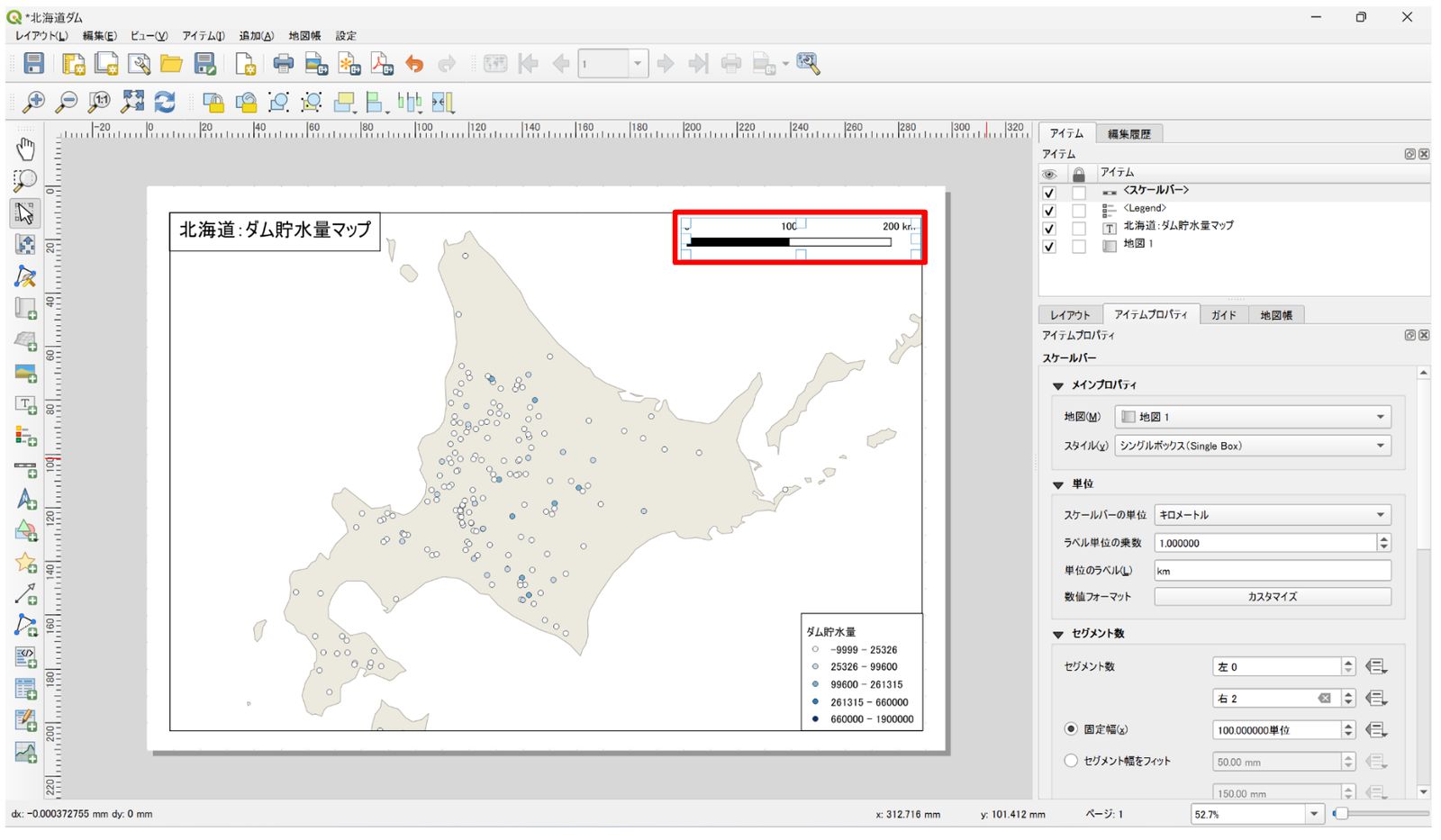
Task: Open the layout manager
Action: pyautogui.click(x=139, y=63)
